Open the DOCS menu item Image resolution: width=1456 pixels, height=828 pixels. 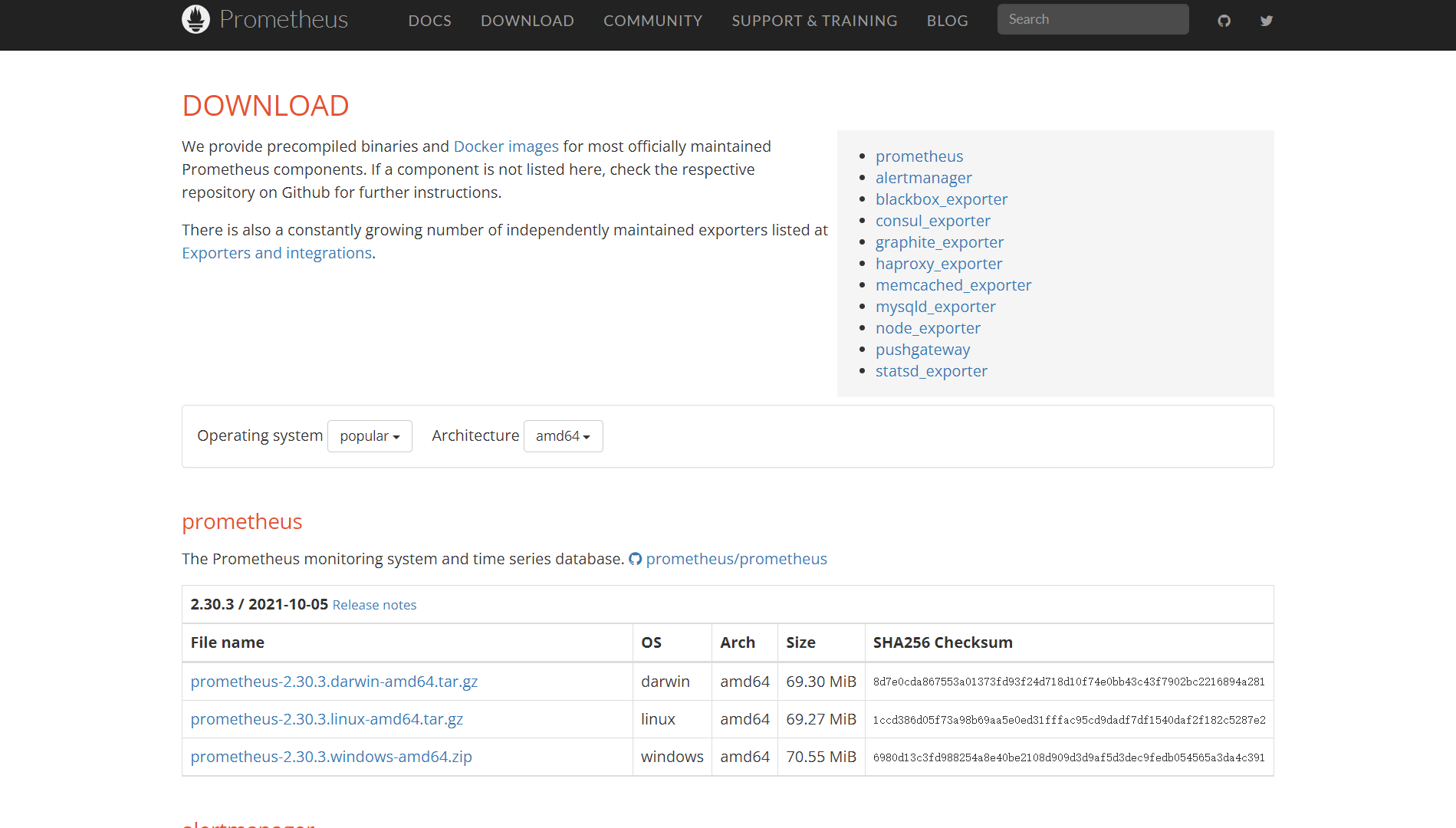(429, 21)
